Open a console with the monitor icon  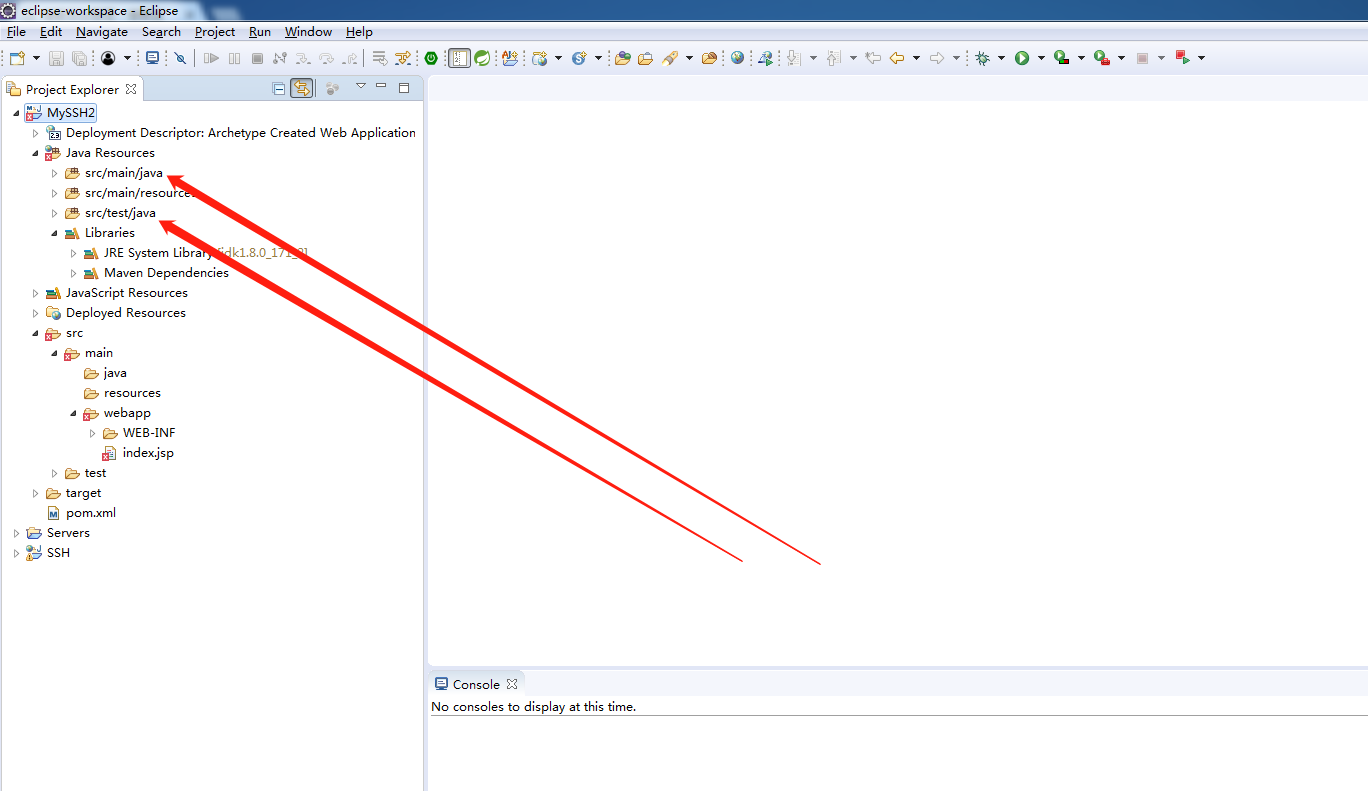point(152,58)
